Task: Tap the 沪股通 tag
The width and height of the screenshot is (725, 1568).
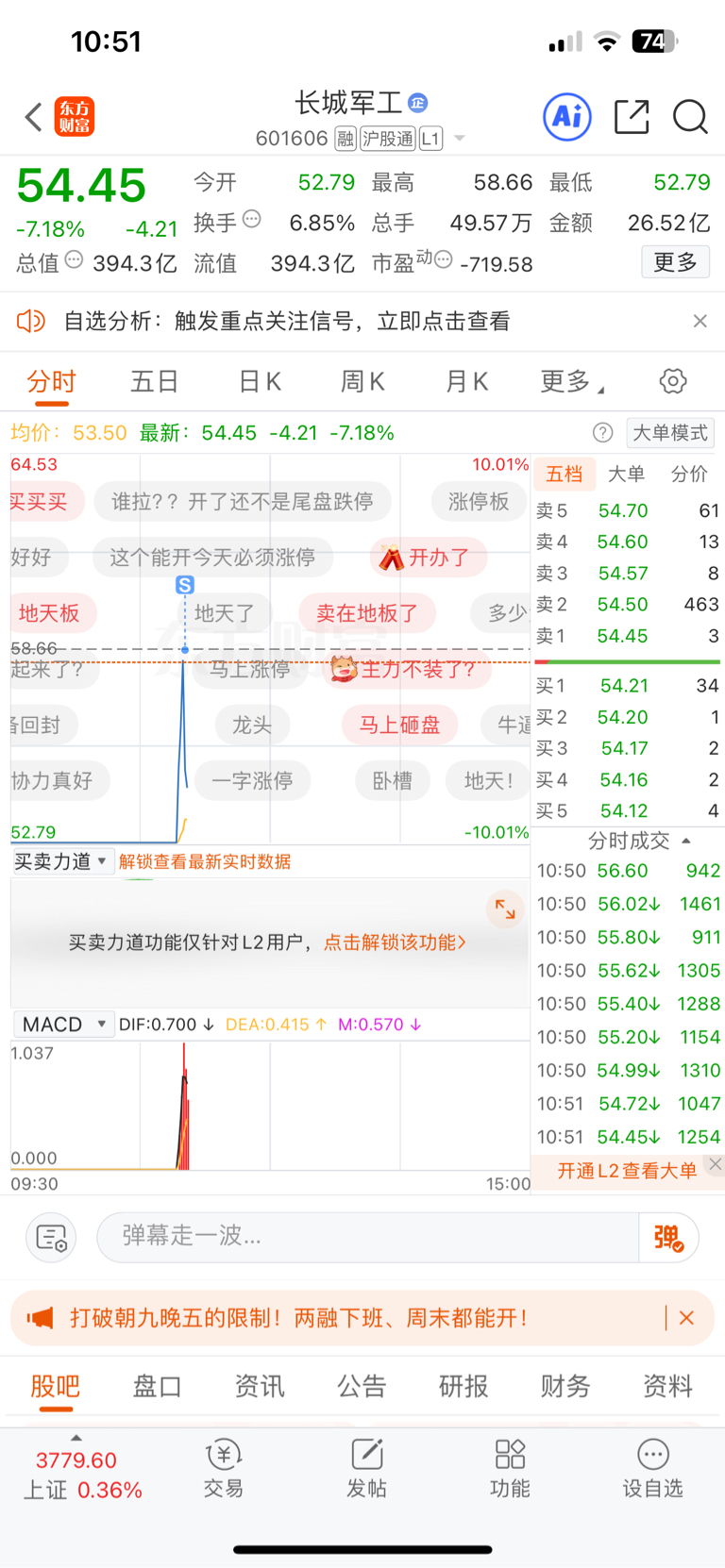Action: point(388,139)
